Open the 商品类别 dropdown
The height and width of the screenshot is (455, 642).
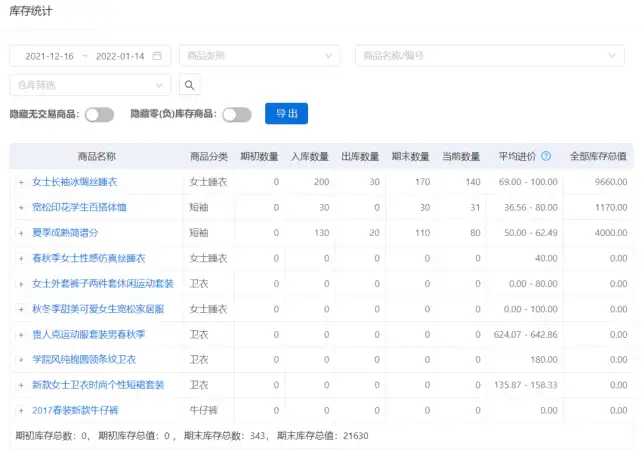(260, 56)
